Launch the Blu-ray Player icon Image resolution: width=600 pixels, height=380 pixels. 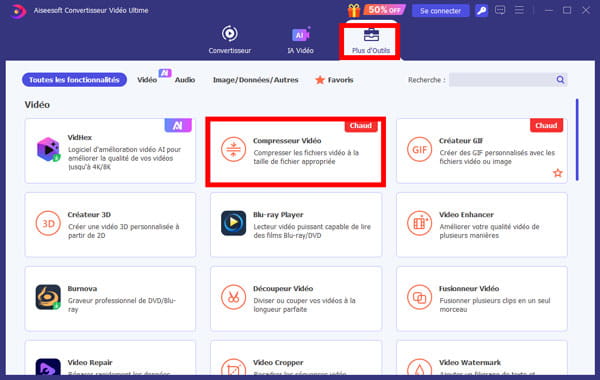click(x=233, y=223)
